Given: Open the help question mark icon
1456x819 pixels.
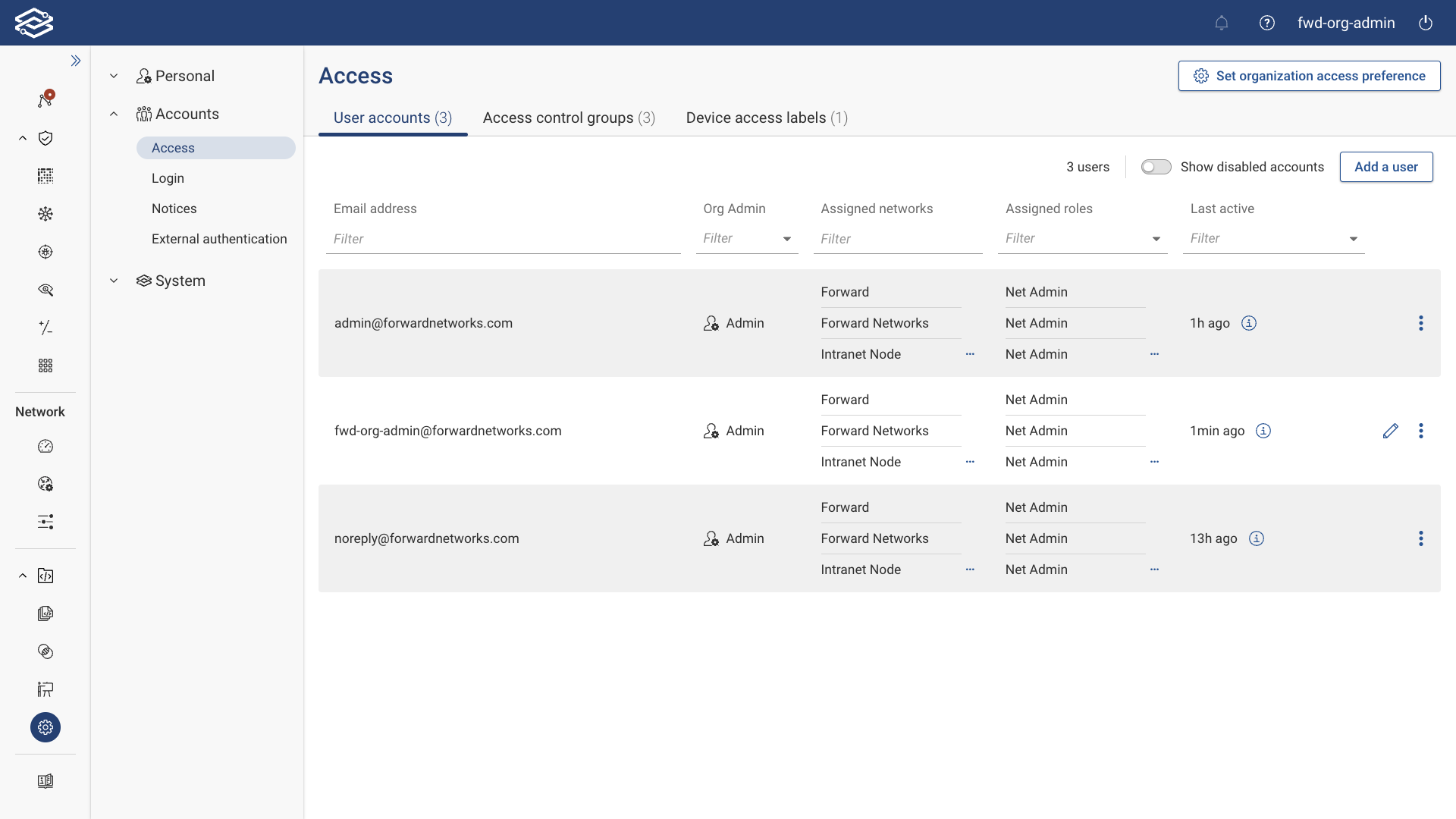Looking at the screenshot, I should pos(1266,23).
